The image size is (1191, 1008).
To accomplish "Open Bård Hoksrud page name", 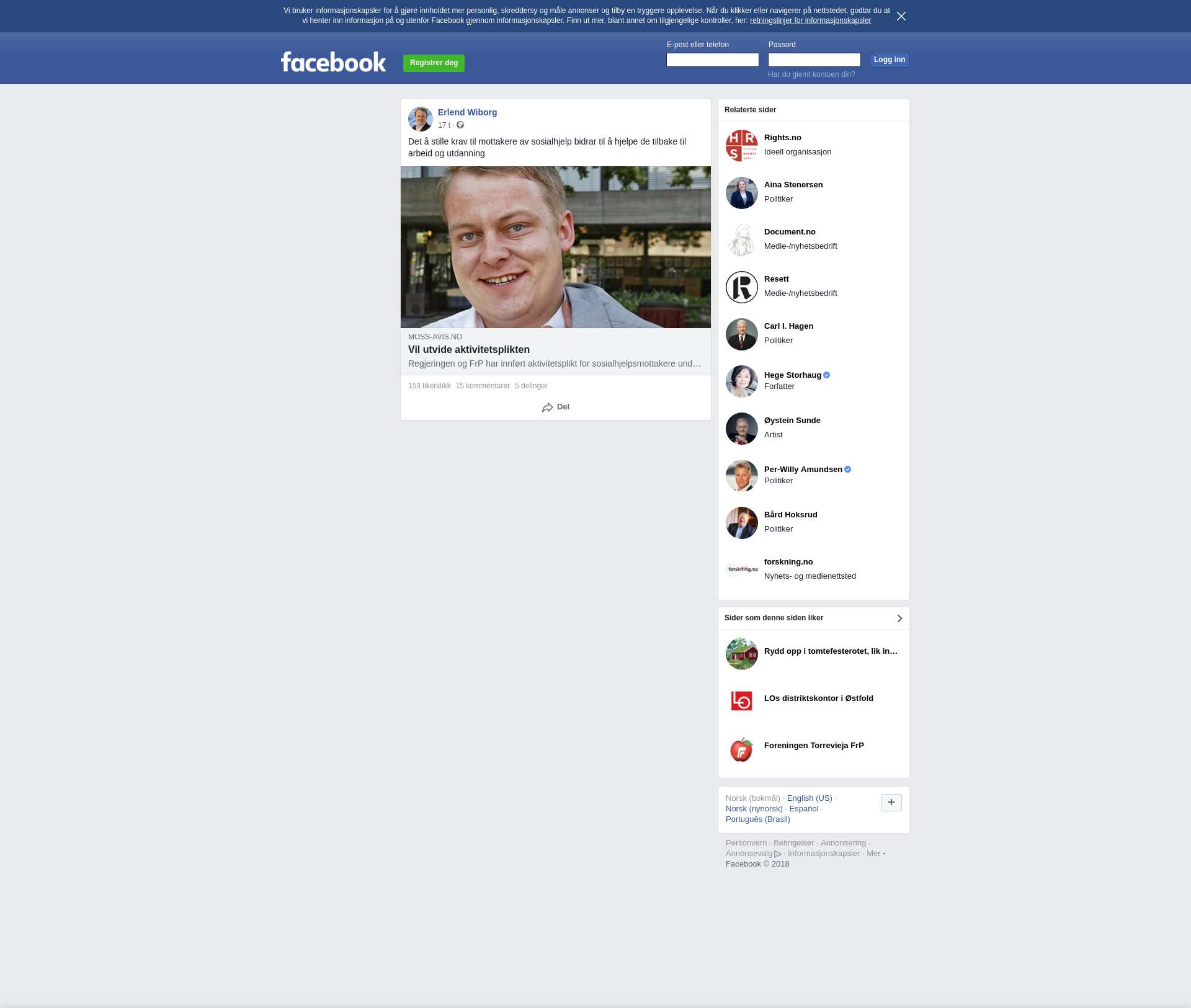I will point(791,515).
